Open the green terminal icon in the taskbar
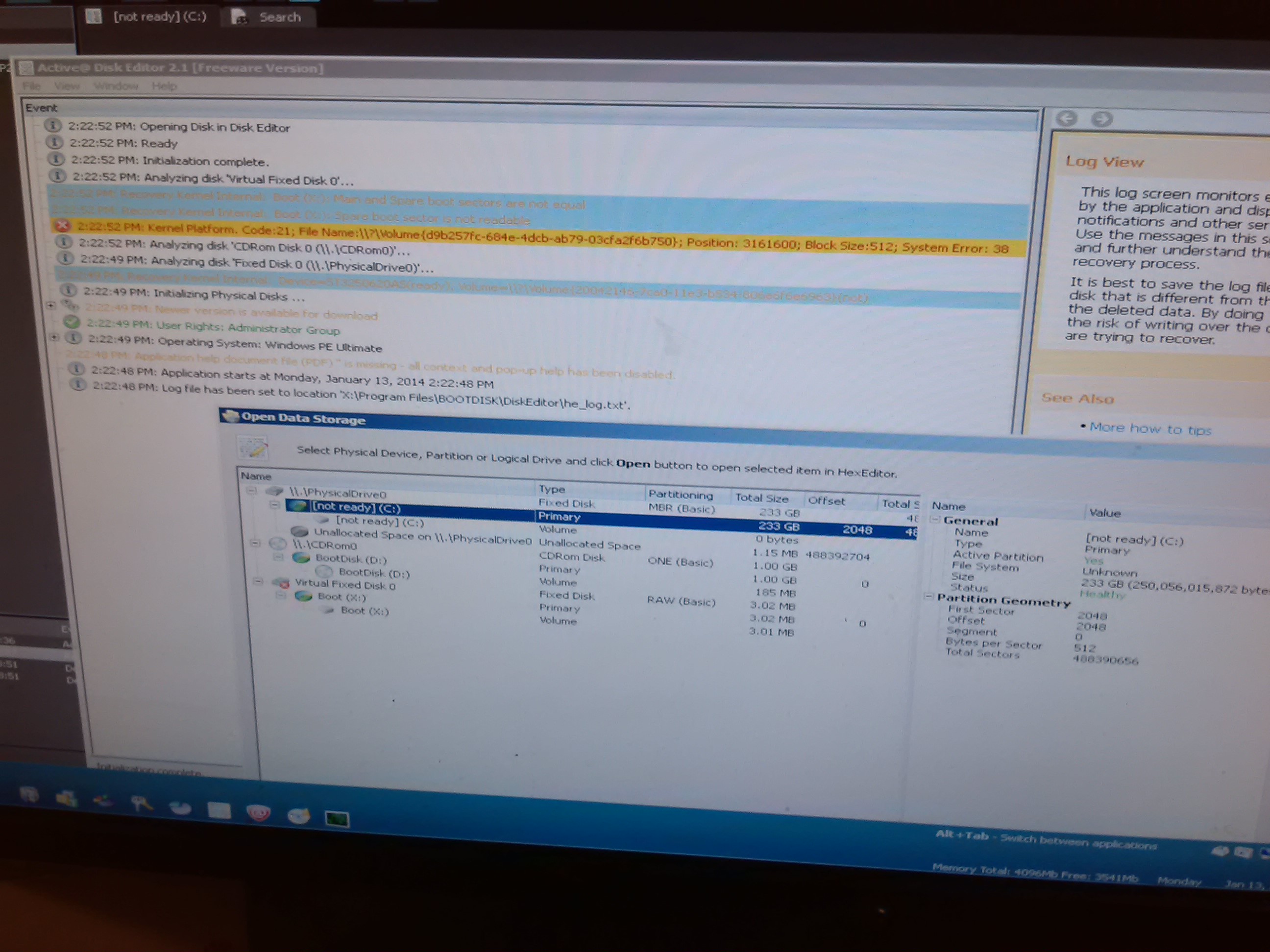 pos(337,819)
